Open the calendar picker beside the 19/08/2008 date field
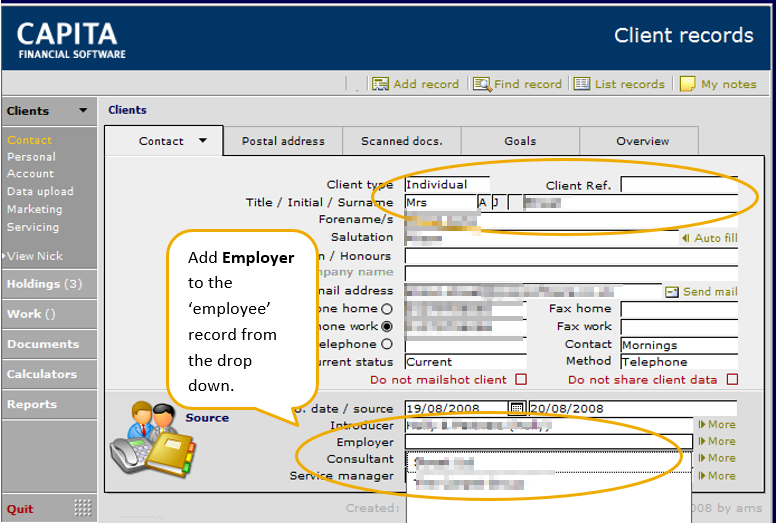Viewport: 781px width, 523px height. click(517, 408)
